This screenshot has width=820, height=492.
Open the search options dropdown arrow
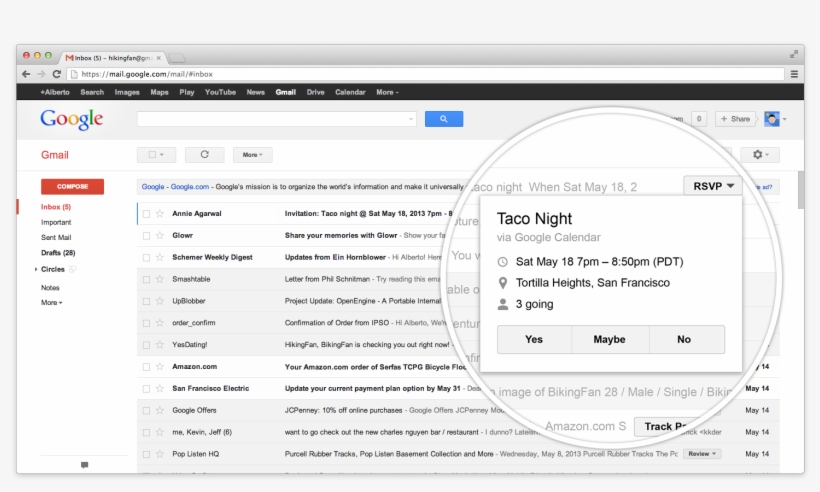(x=411, y=119)
